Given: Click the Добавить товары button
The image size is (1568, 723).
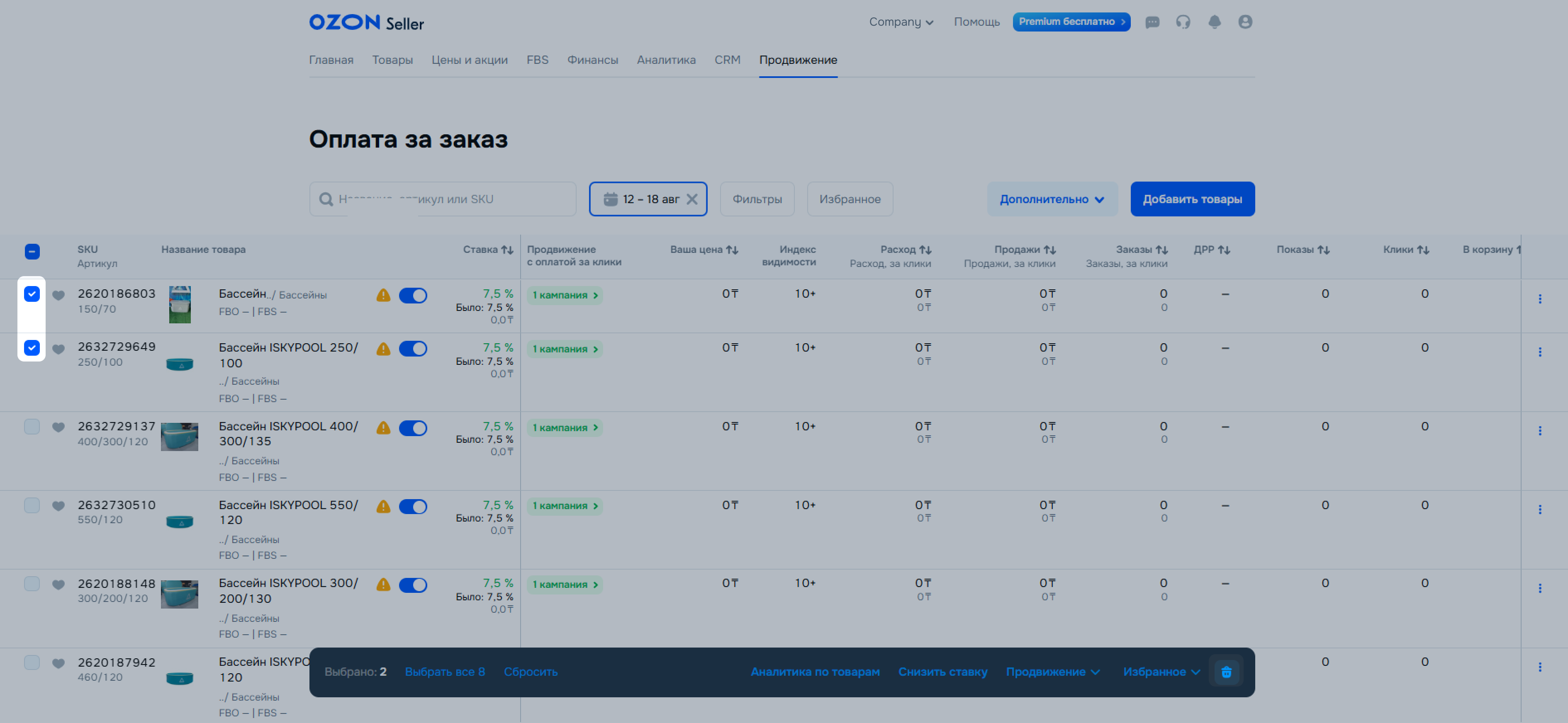Looking at the screenshot, I should tap(1193, 199).
